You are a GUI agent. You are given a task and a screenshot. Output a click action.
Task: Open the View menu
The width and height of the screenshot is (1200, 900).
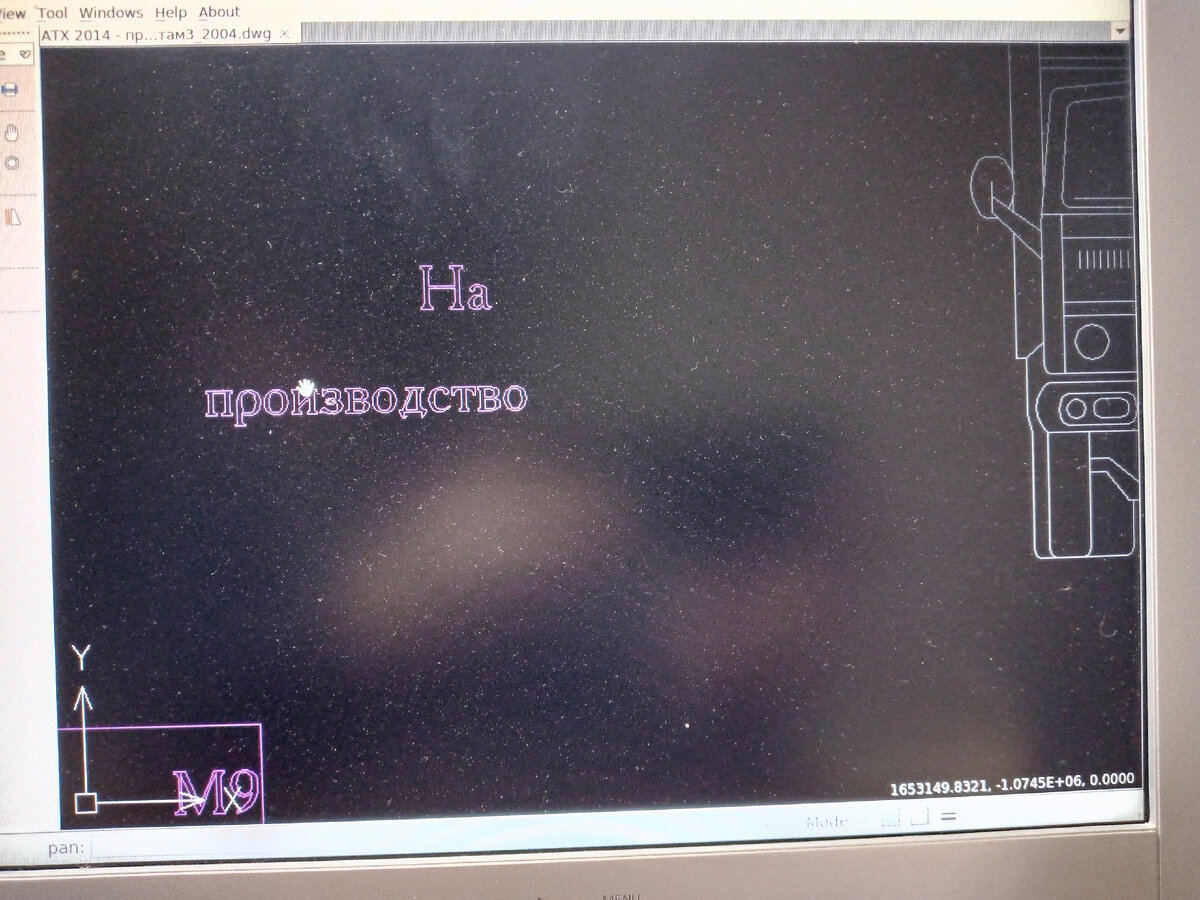12,13
